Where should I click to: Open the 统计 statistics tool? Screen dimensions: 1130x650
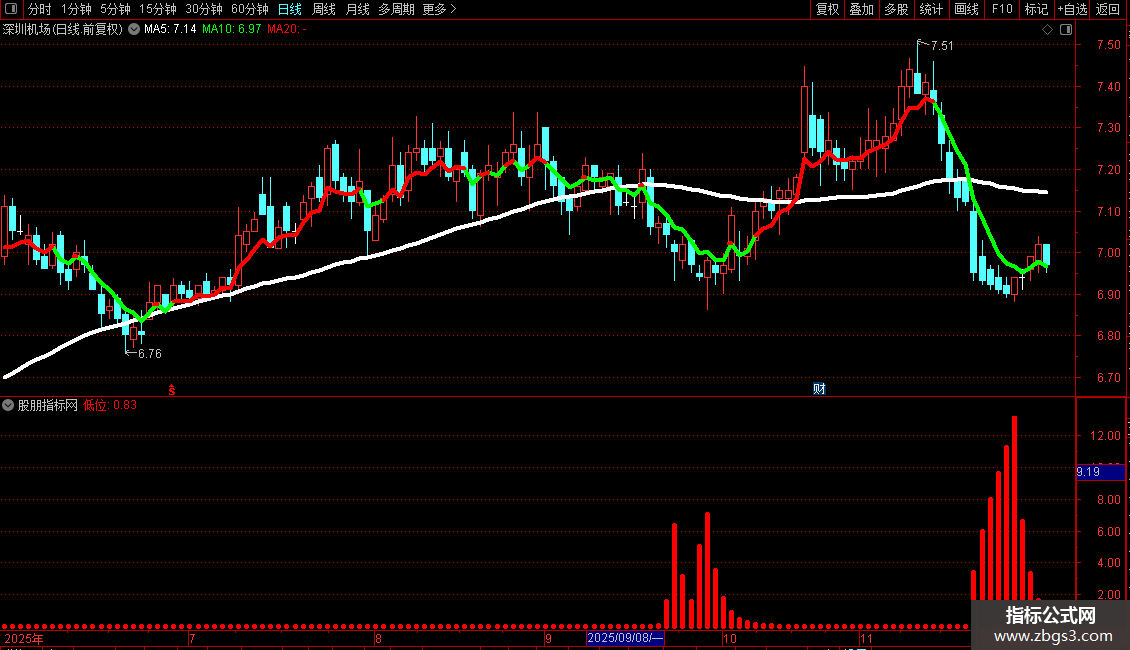coord(931,9)
